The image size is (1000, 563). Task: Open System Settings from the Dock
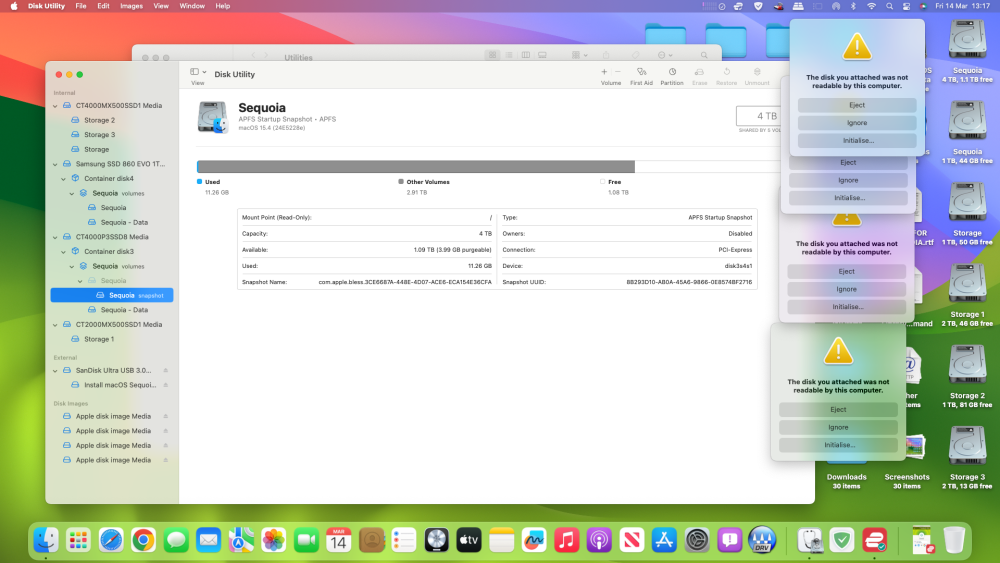point(697,541)
